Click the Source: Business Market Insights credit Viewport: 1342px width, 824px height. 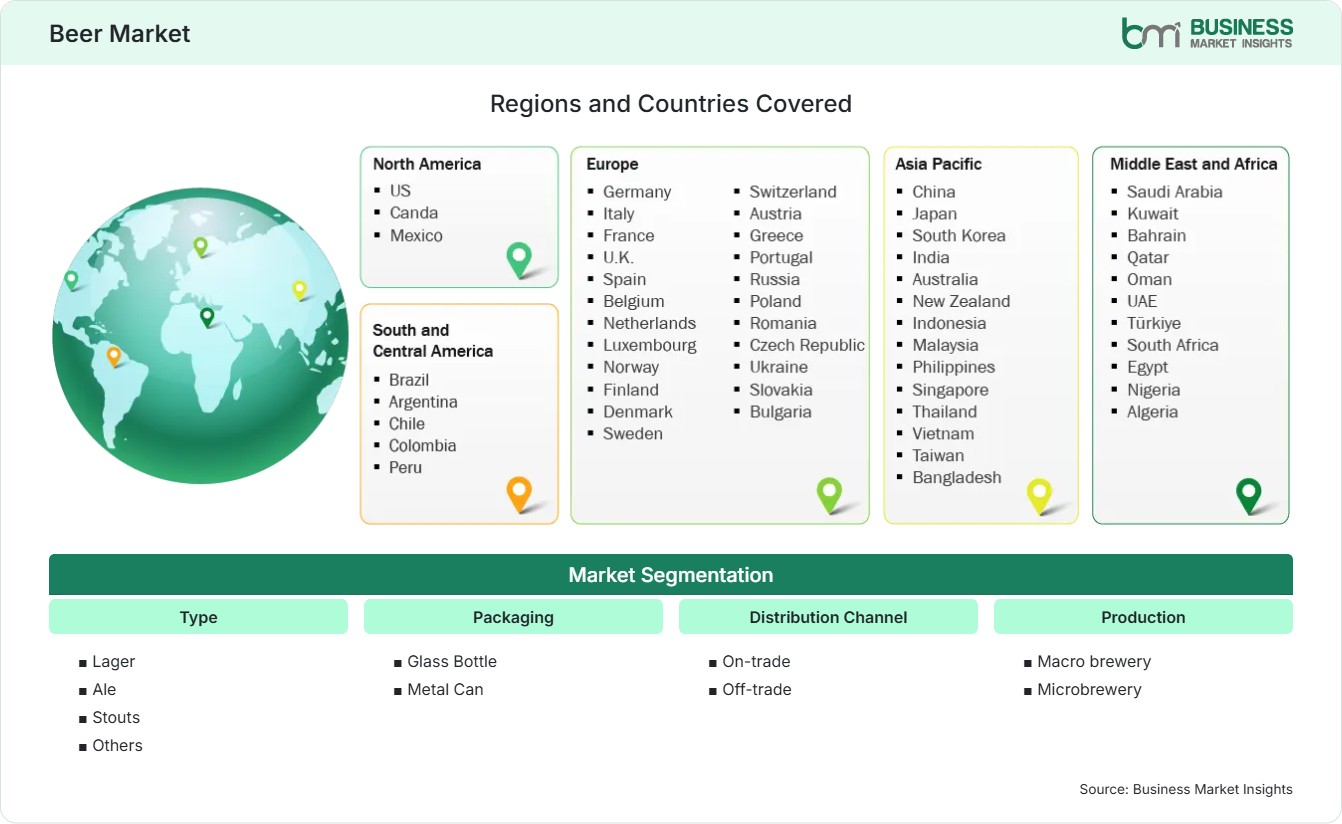click(1186, 789)
